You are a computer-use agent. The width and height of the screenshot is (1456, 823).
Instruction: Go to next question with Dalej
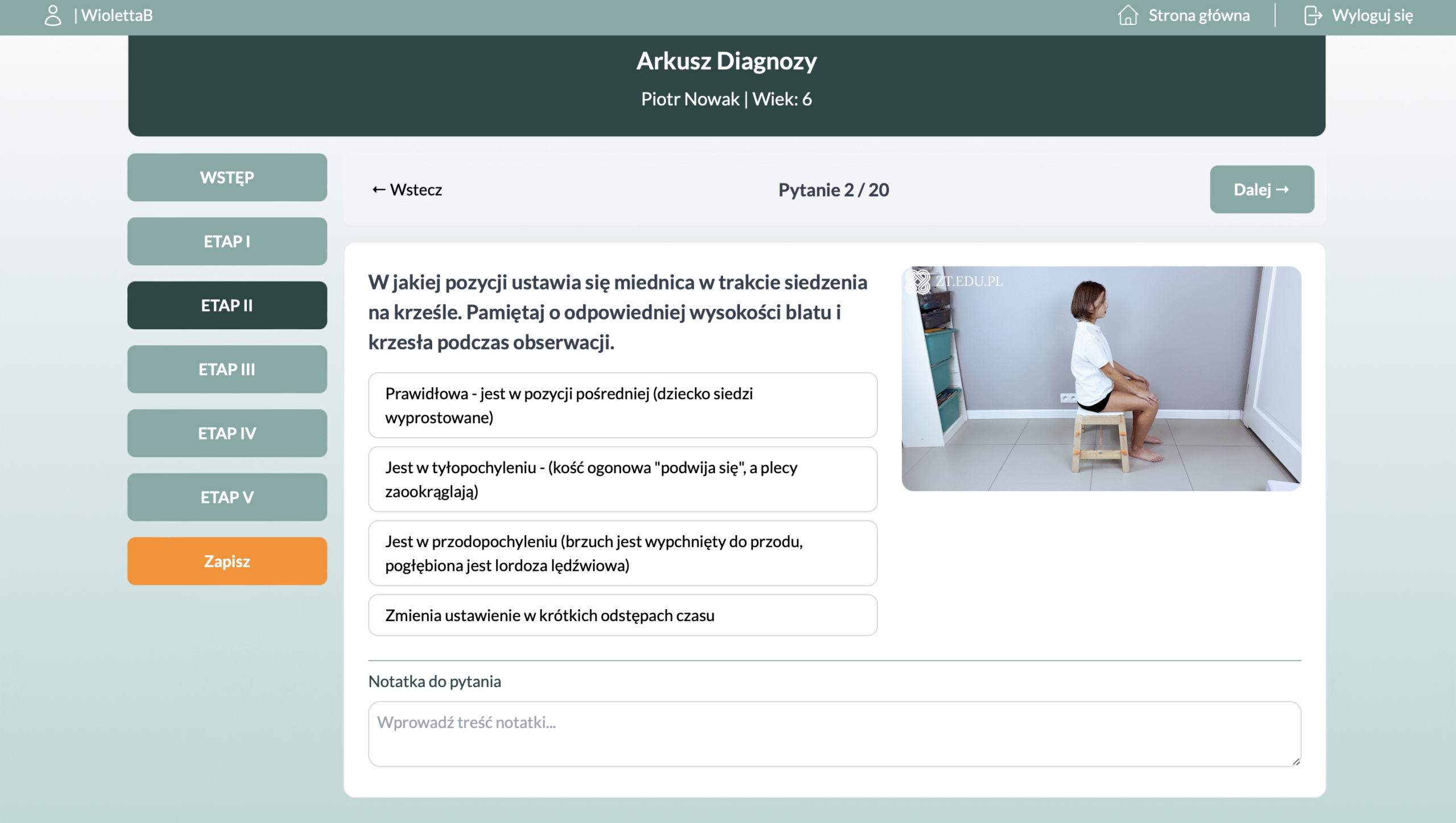click(x=1261, y=189)
